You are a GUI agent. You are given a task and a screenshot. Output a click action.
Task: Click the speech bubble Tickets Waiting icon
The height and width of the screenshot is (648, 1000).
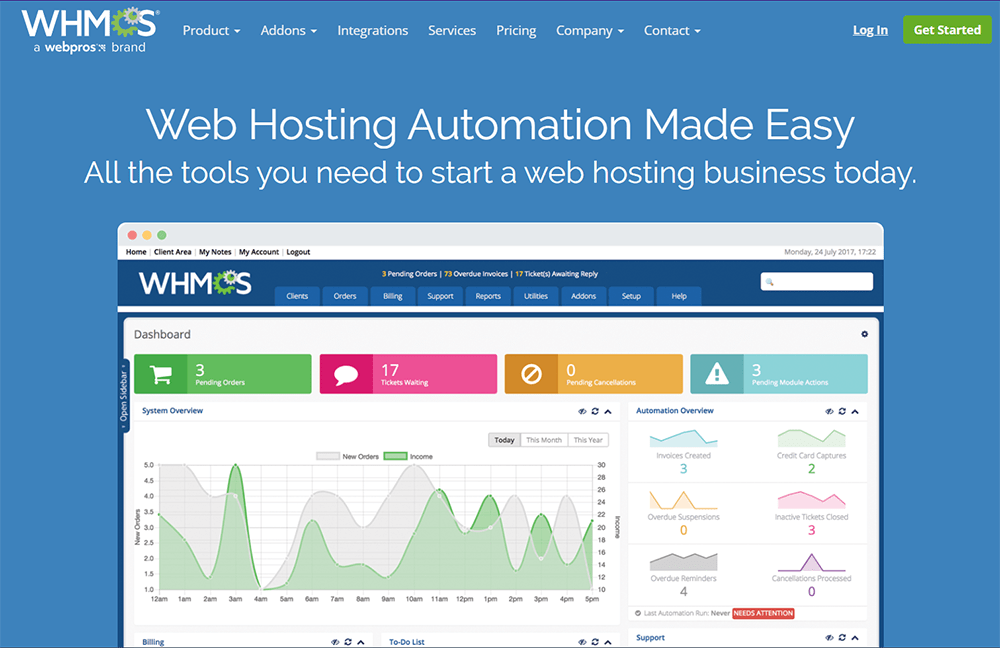point(346,375)
